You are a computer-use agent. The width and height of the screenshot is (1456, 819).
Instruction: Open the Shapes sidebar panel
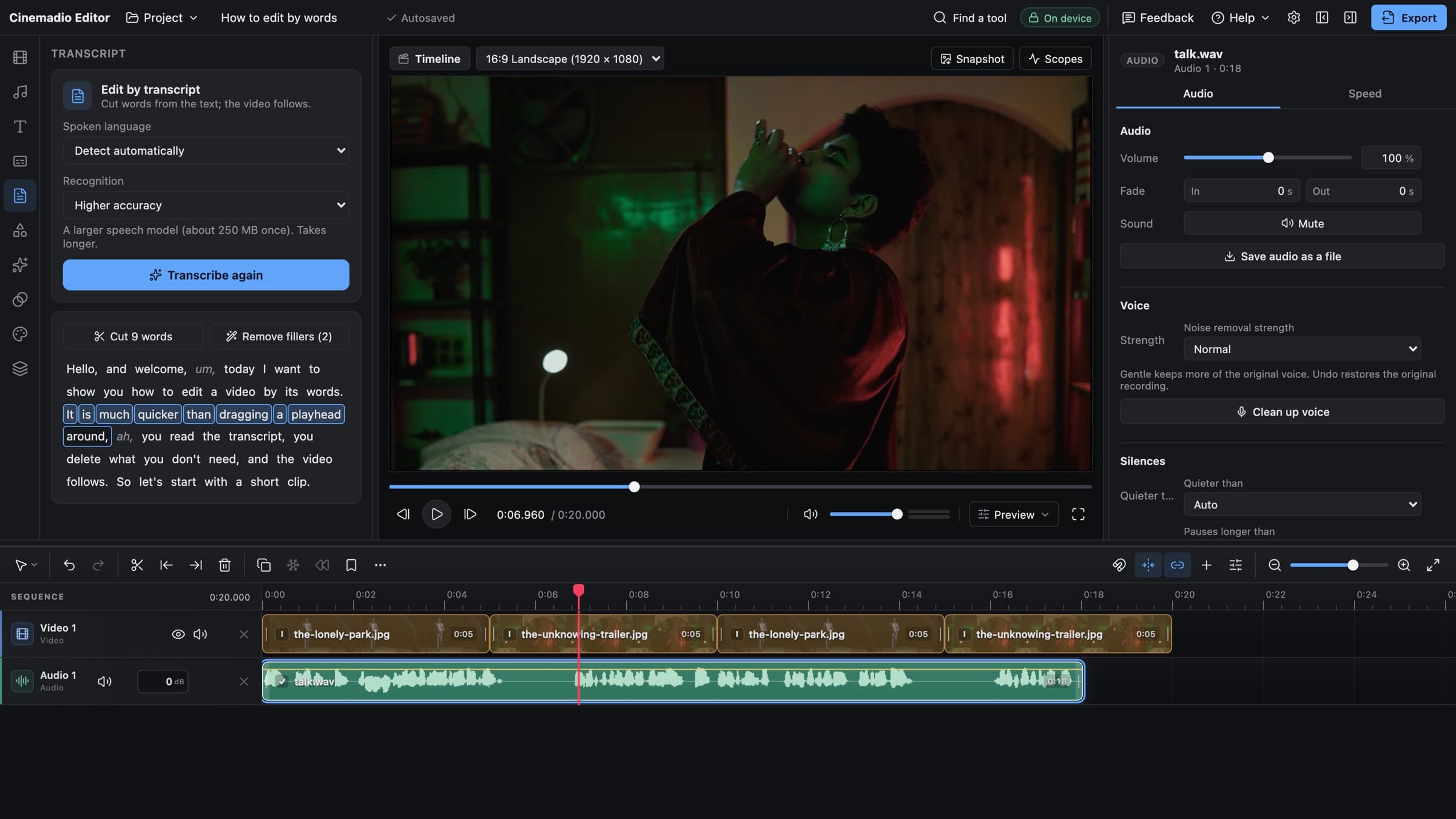(x=20, y=231)
